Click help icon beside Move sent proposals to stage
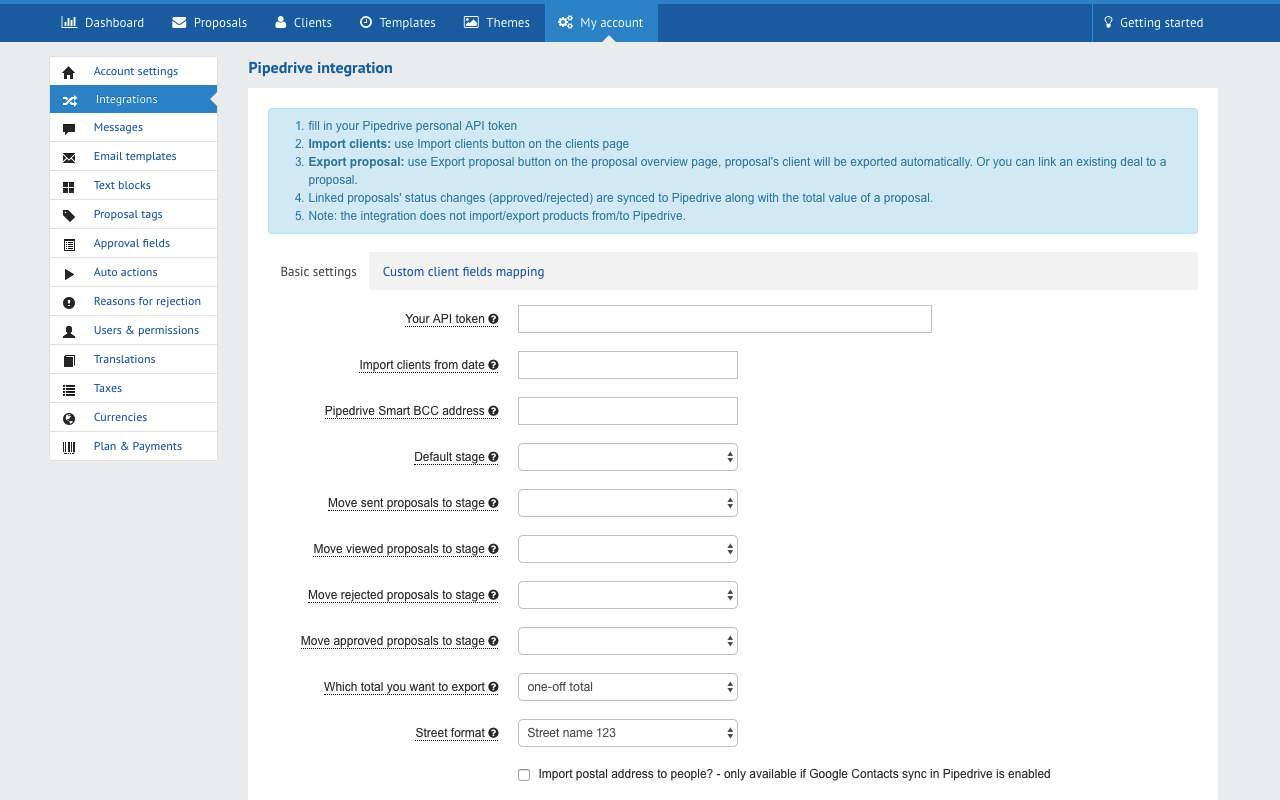Screen dimensions: 1280x800 click(x=493, y=503)
